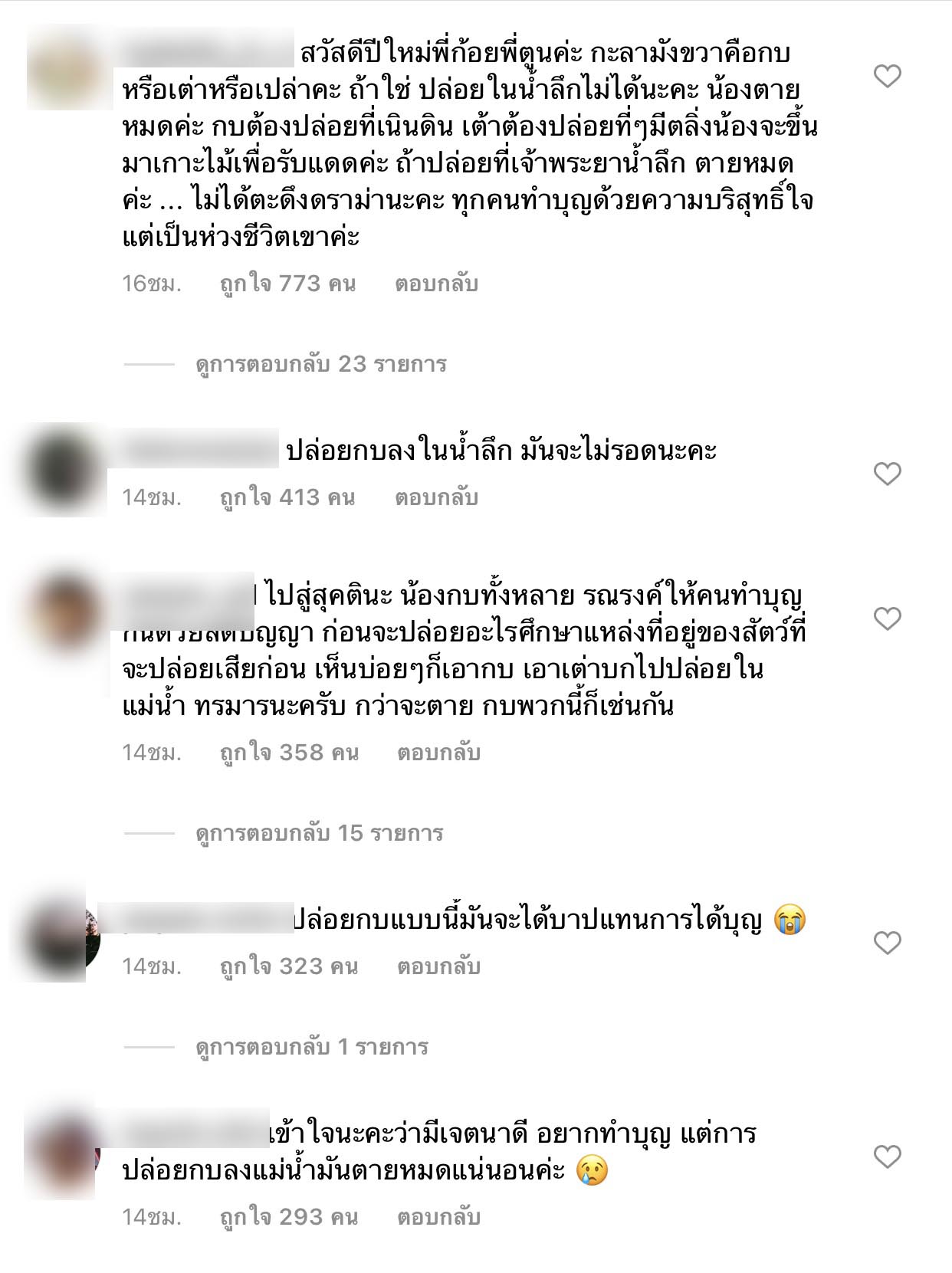Expand the 23 replies thread

[321, 364]
